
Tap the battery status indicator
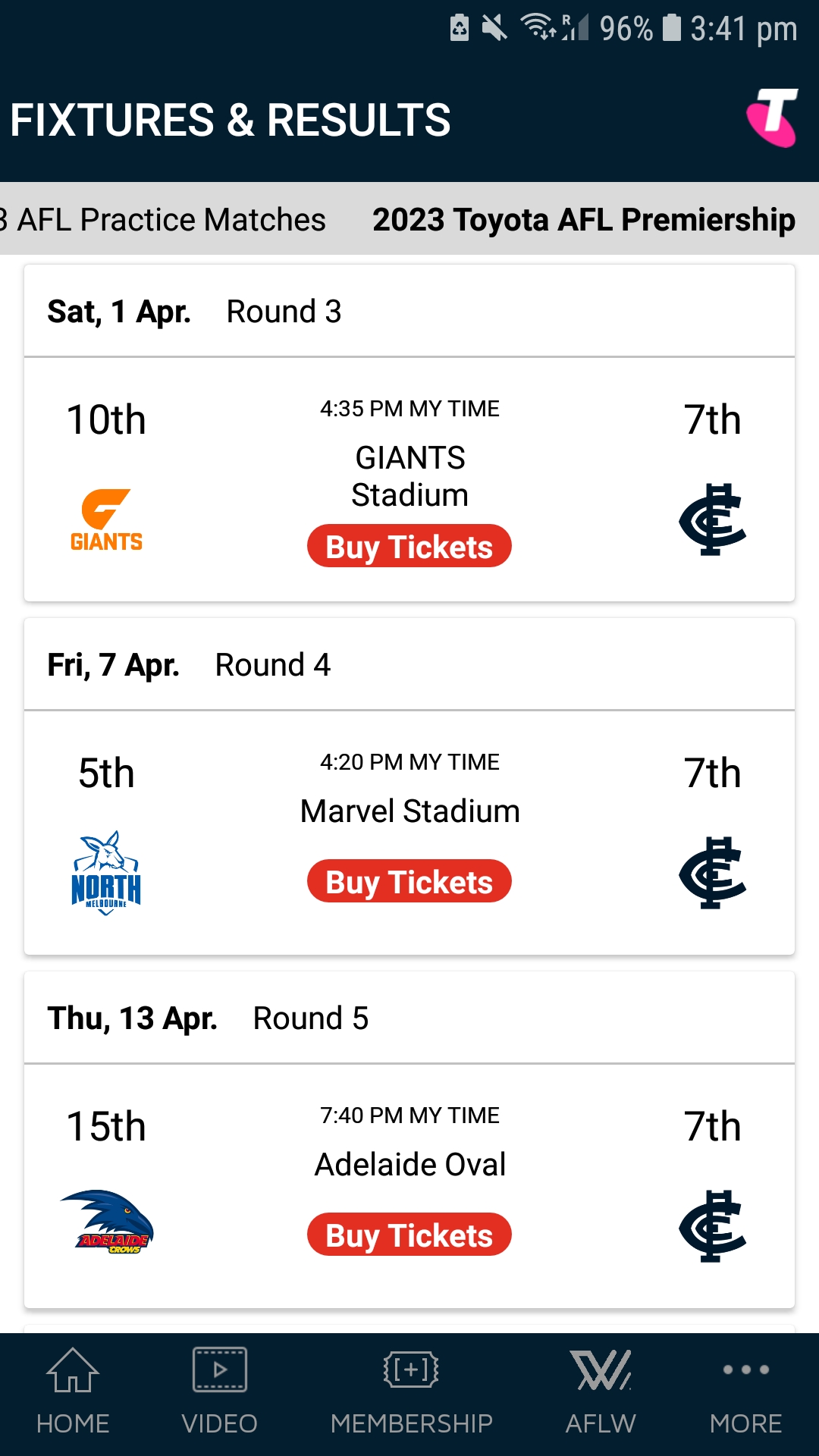click(x=671, y=28)
